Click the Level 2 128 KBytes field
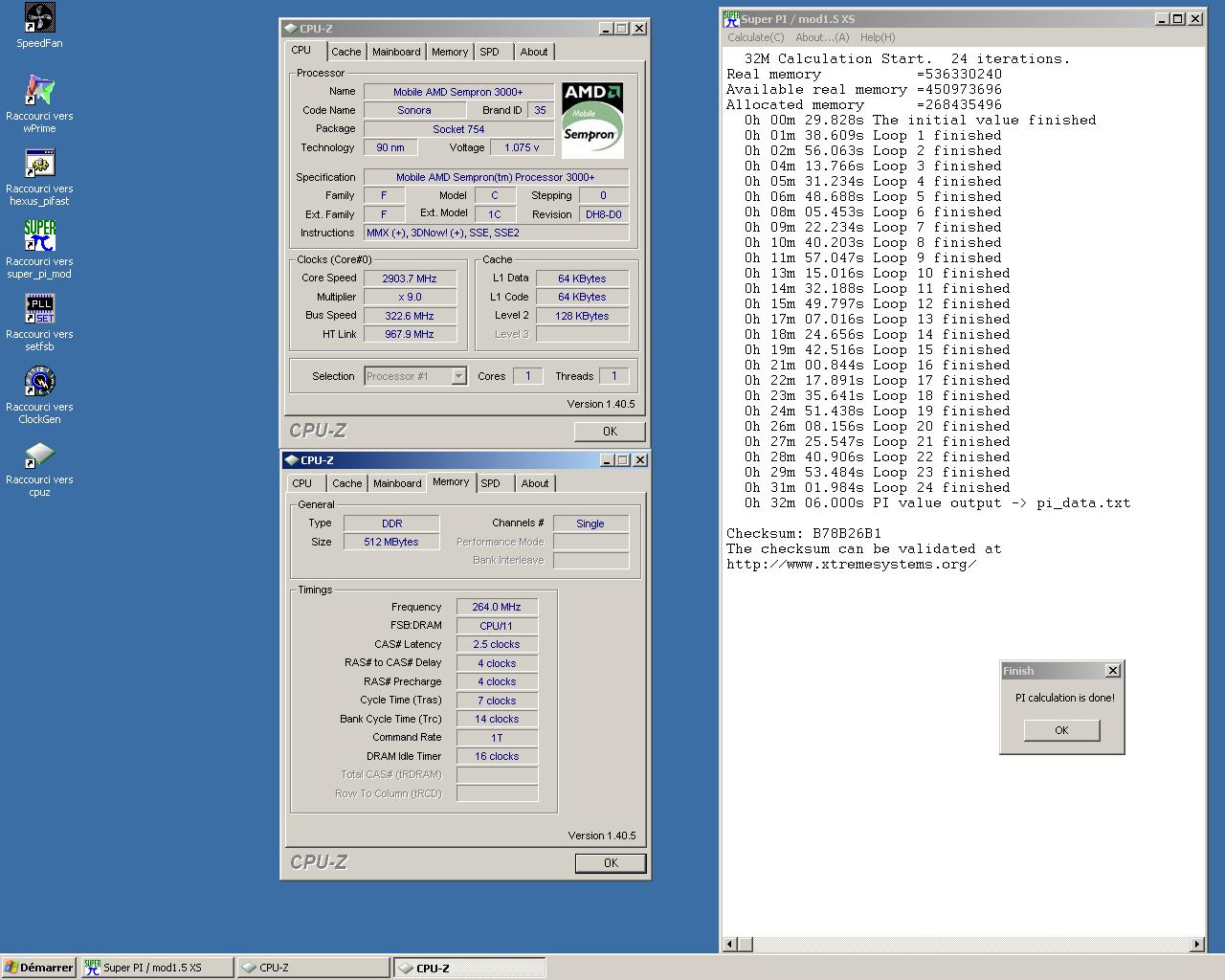The image size is (1225, 980). (x=582, y=316)
